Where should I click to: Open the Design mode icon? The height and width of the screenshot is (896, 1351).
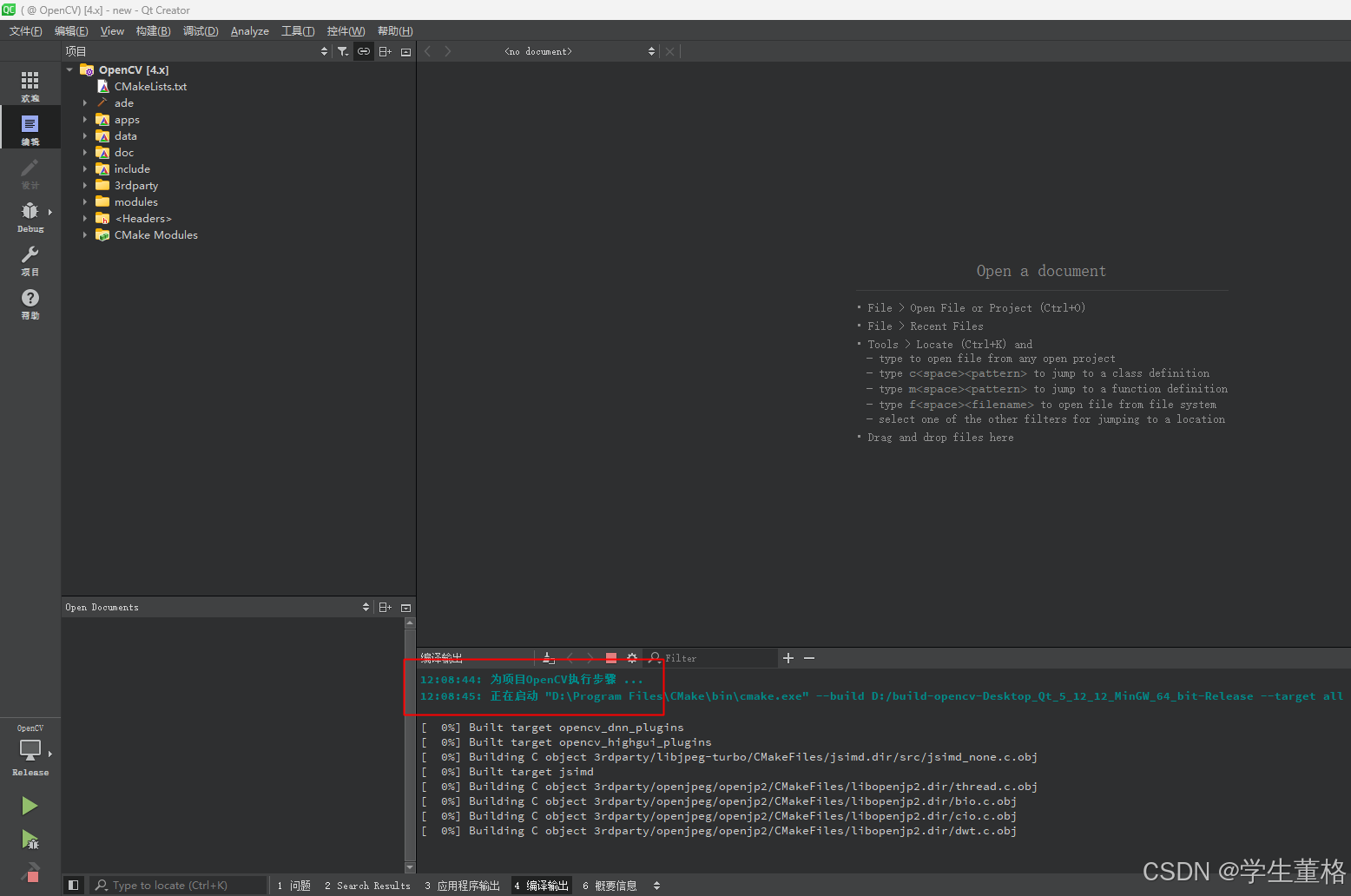tap(30, 172)
